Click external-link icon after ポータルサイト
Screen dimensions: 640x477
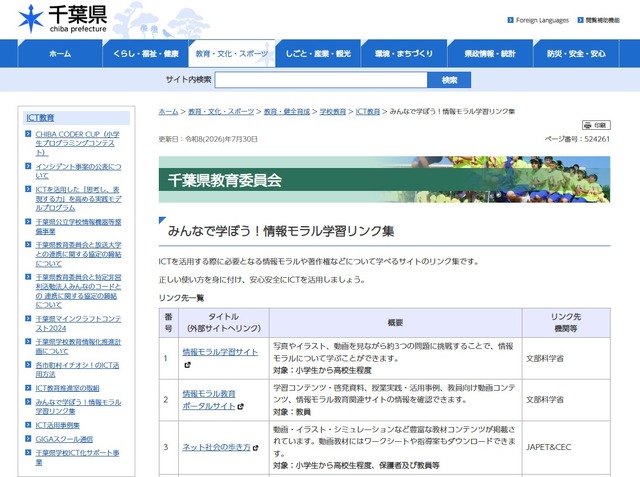(x=240, y=406)
